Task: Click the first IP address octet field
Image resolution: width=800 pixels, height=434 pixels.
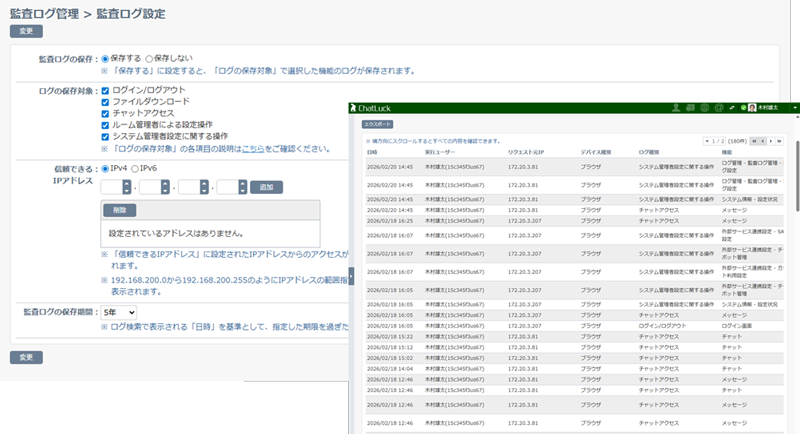Action: click(x=111, y=187)
